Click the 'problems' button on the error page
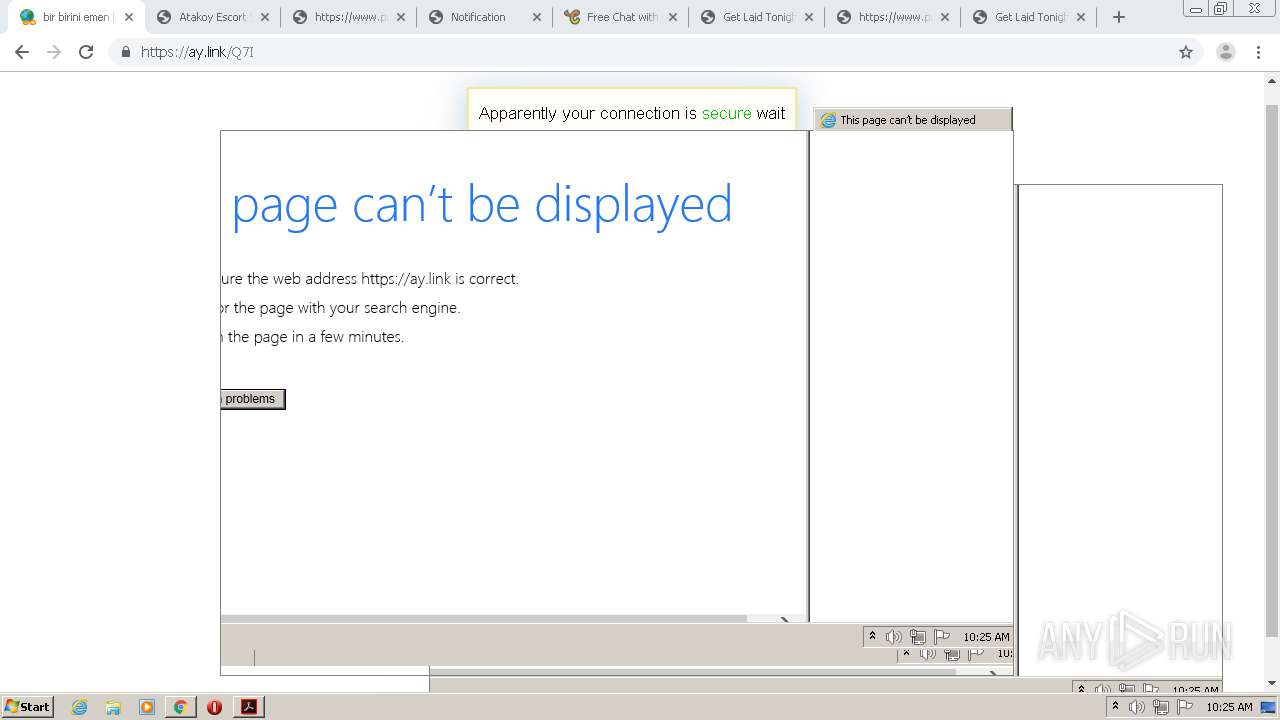1280x720 pixels. tap(252, 399)
